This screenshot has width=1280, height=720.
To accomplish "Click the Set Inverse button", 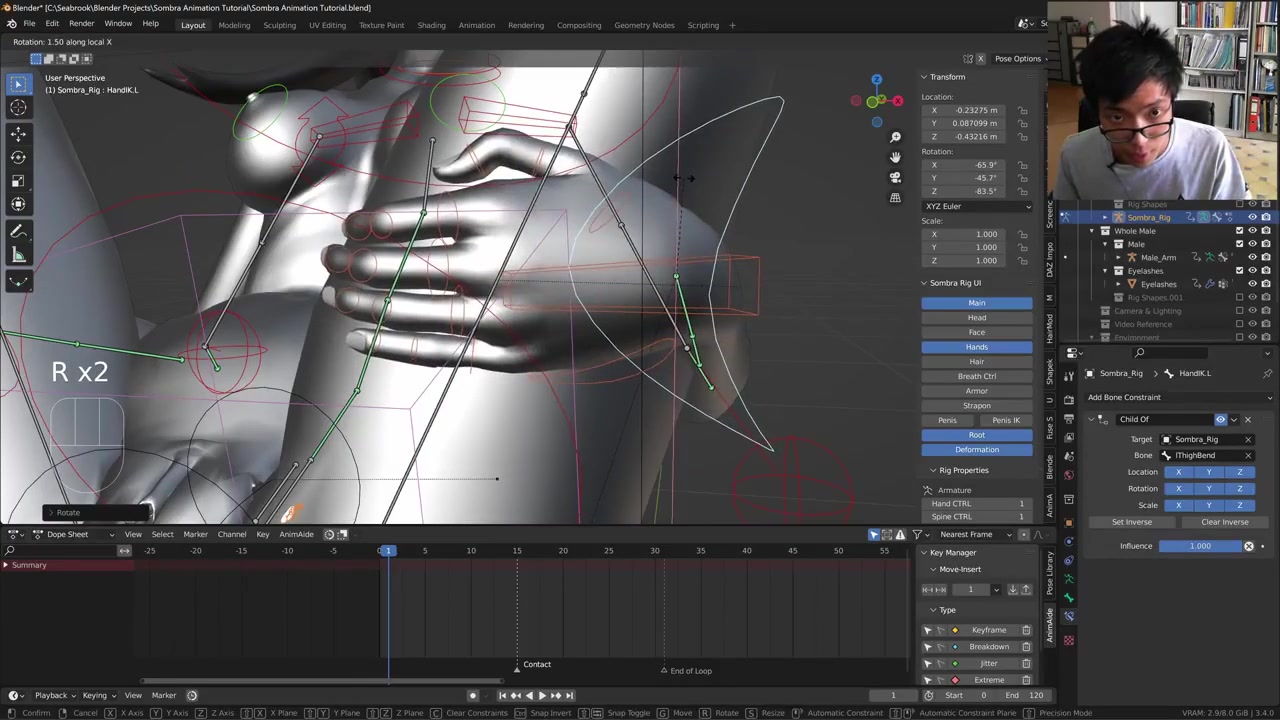I will tap(1132, 522).
